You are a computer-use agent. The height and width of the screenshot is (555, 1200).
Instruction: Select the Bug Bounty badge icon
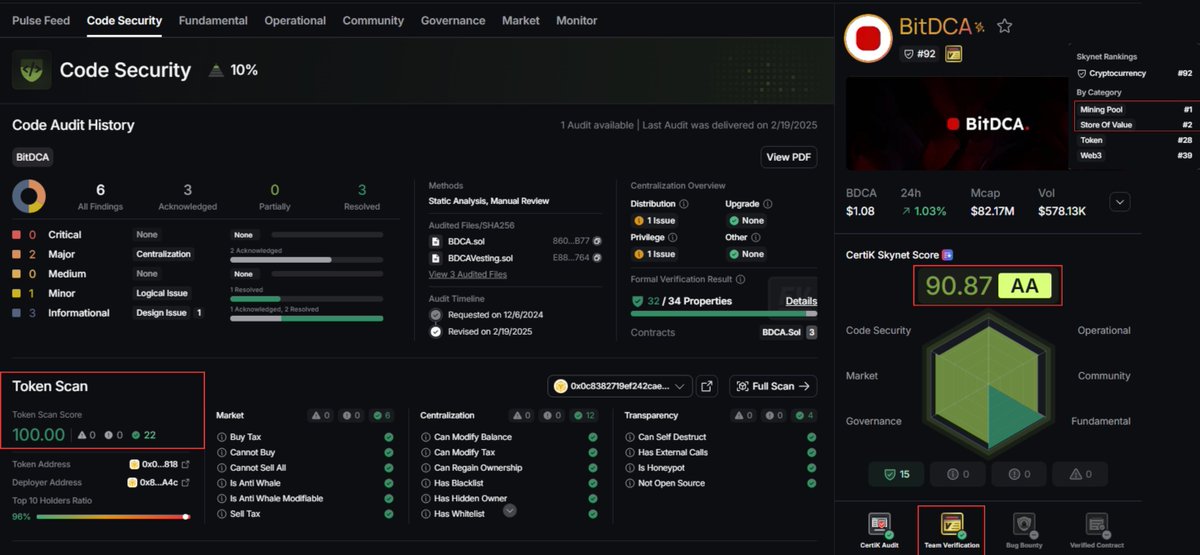point(1023,527)
